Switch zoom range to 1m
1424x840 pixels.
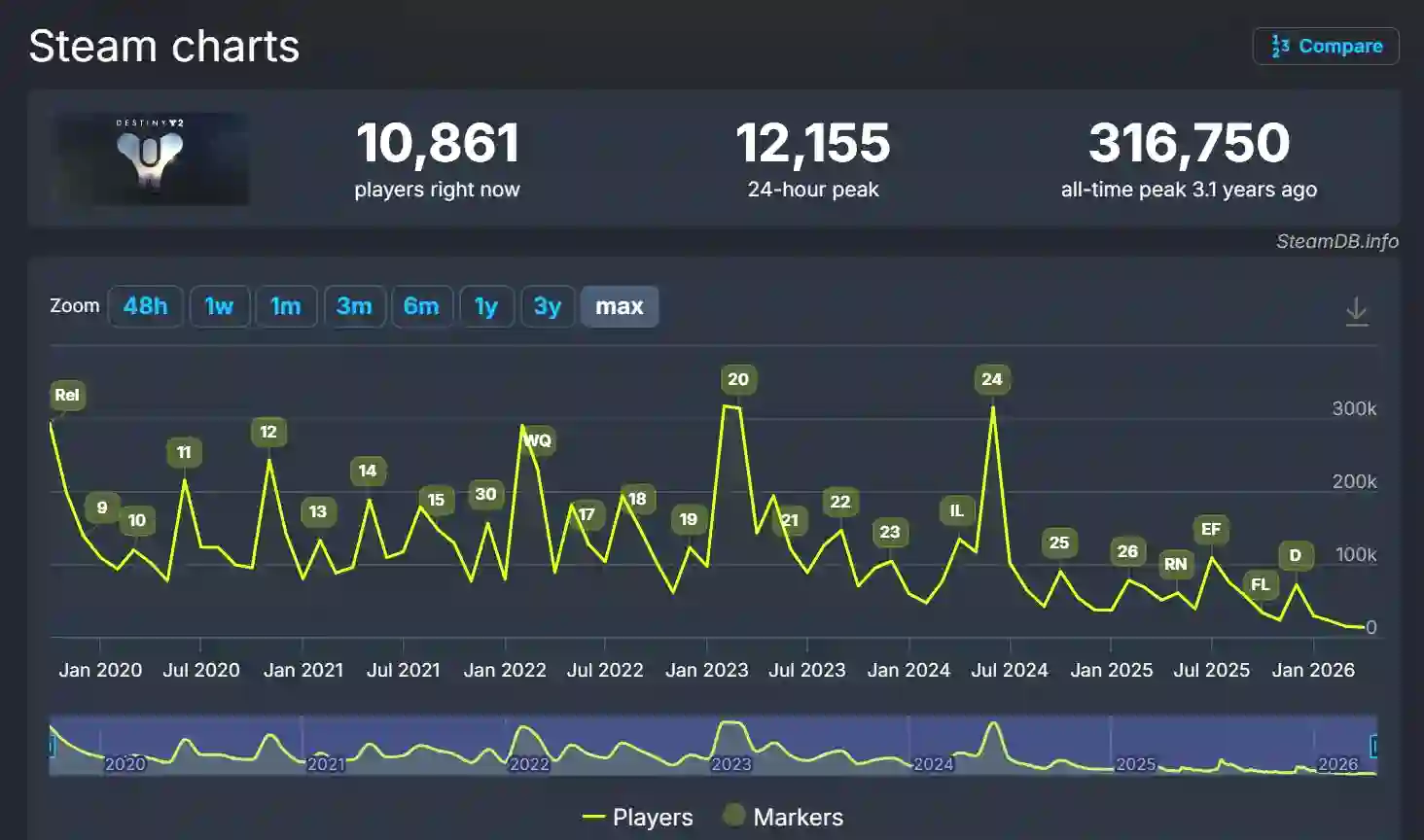286,306
